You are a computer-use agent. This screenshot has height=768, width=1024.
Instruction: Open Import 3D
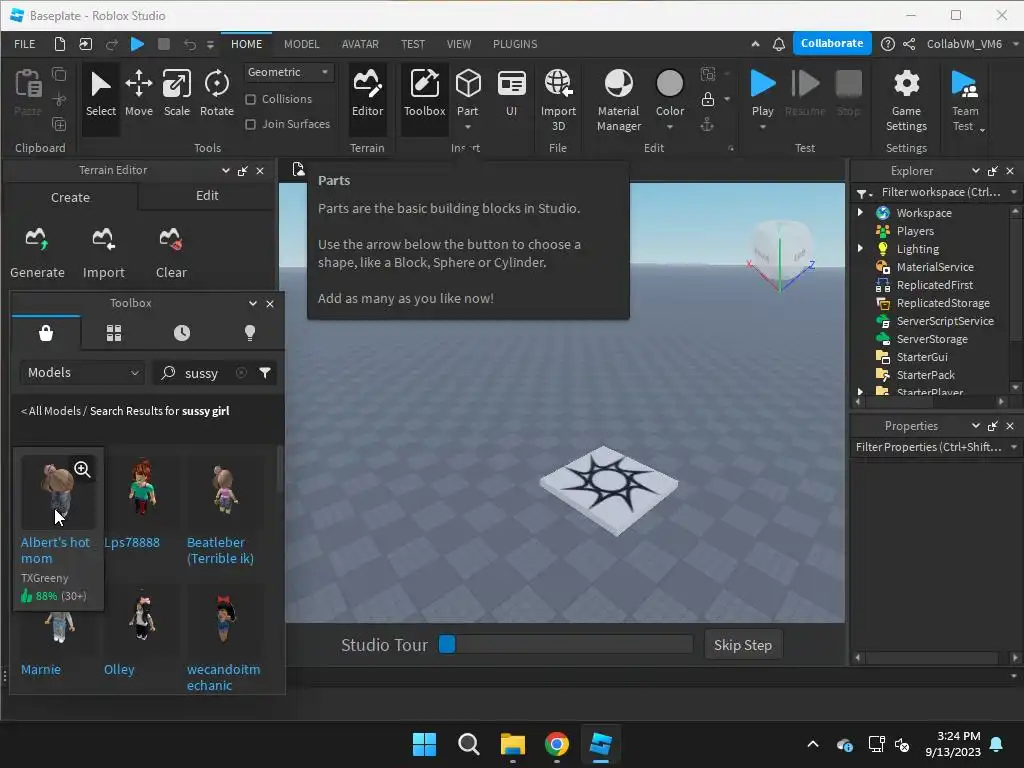pos(558,99)
